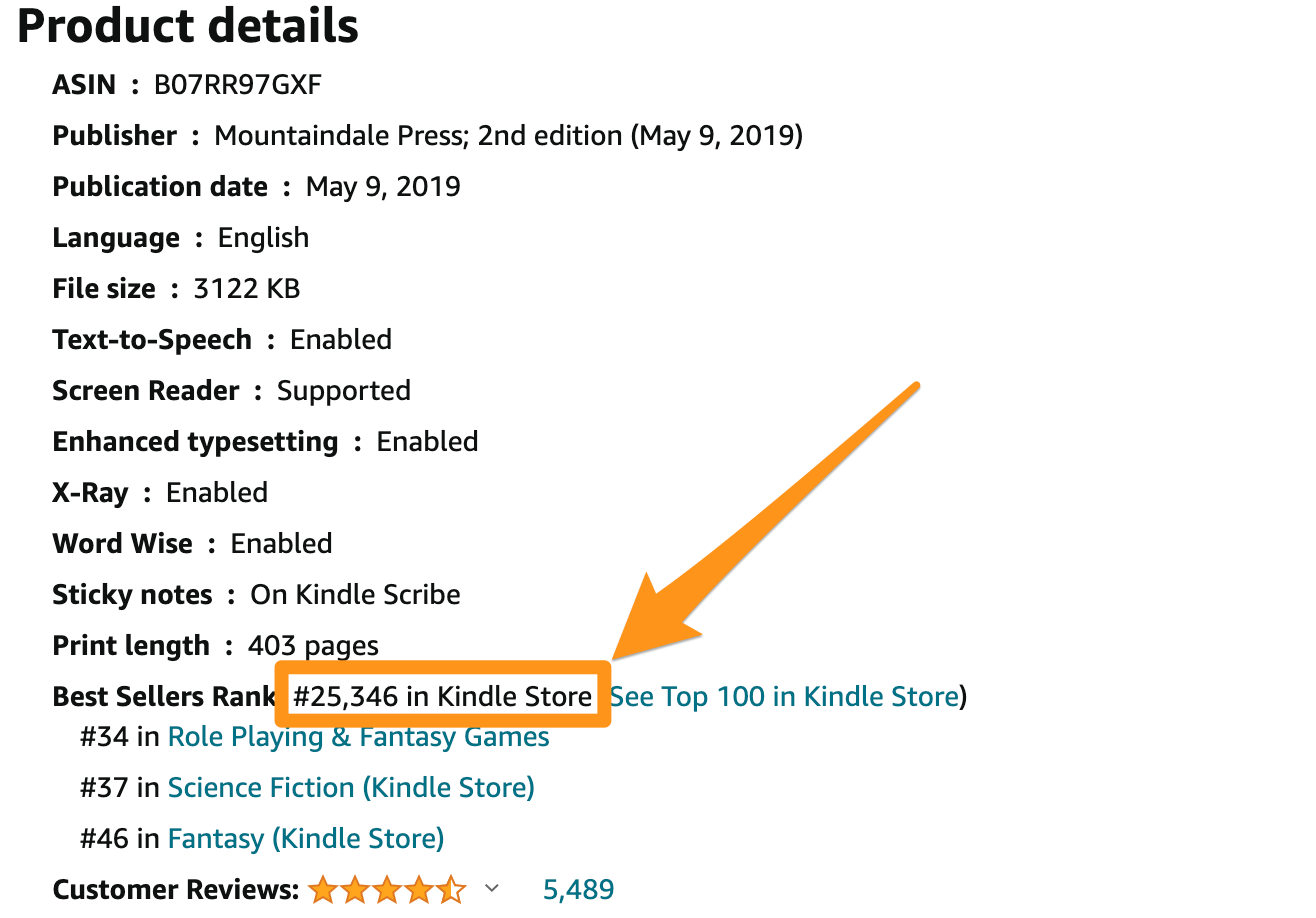The height and width of the screenshot is (918, 1316).
Task: Click the 5,489 customer reviews count
Action: (578, 889)
